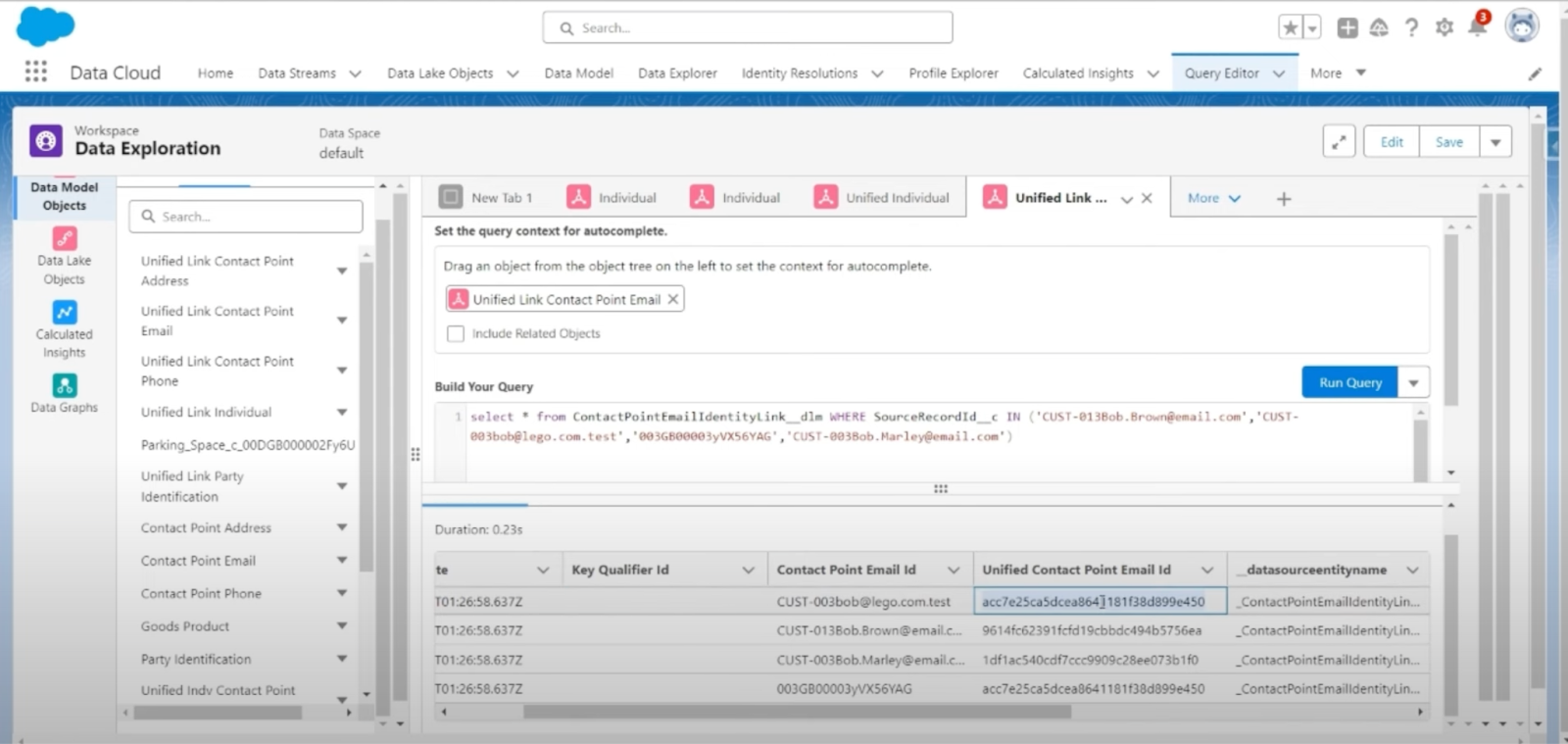
Task: Add a new query tab
Action: [1284, 199]
